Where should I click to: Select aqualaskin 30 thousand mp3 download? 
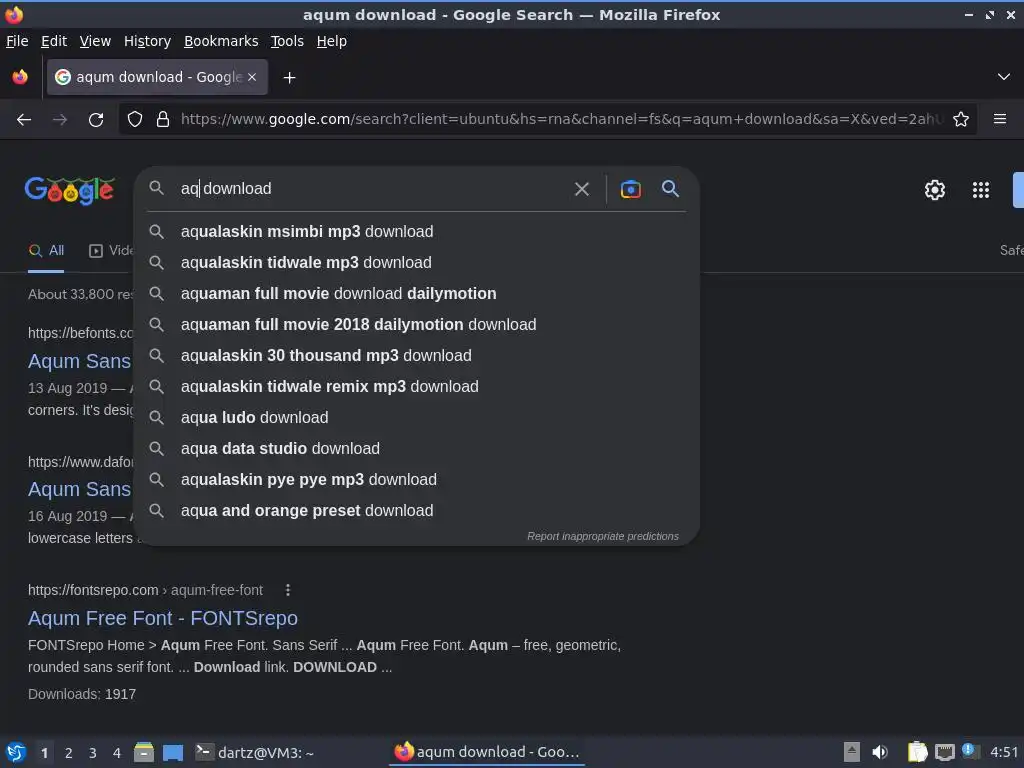click(416, 356)
